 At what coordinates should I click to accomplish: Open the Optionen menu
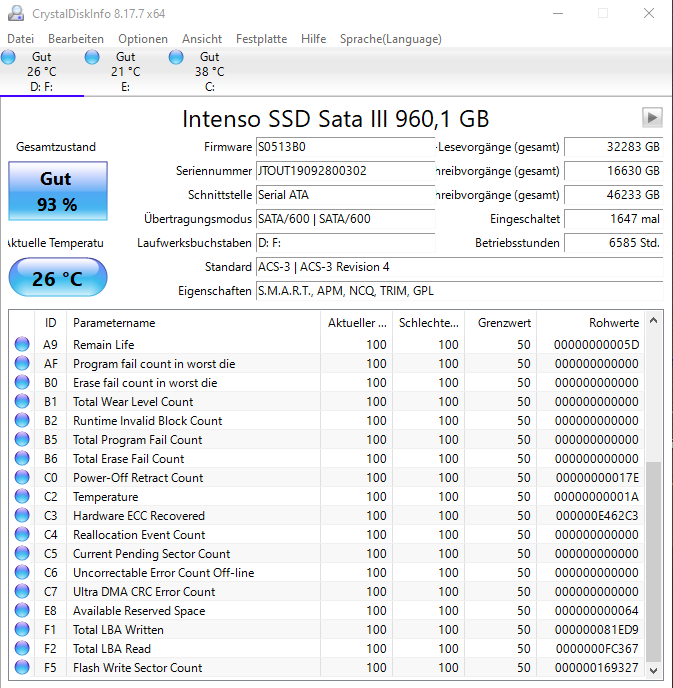(x=143, y=39)
